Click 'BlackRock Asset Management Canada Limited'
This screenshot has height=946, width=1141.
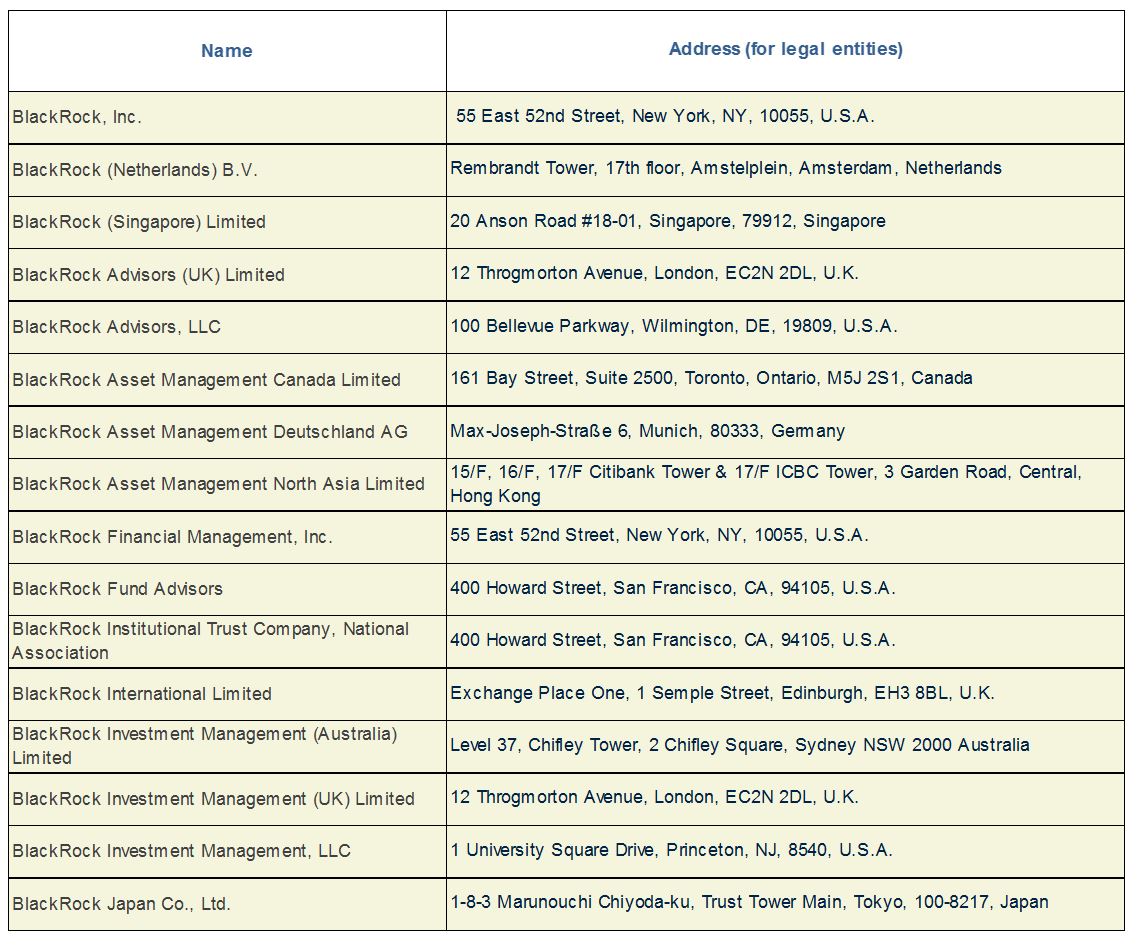227,380
